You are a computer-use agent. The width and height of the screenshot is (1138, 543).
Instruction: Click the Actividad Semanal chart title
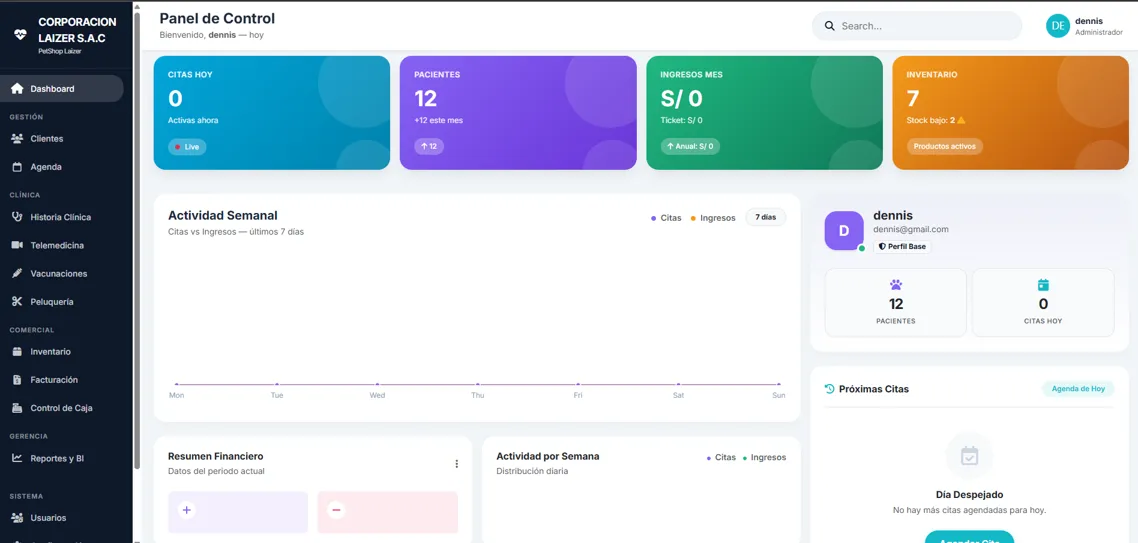point(223,215)
